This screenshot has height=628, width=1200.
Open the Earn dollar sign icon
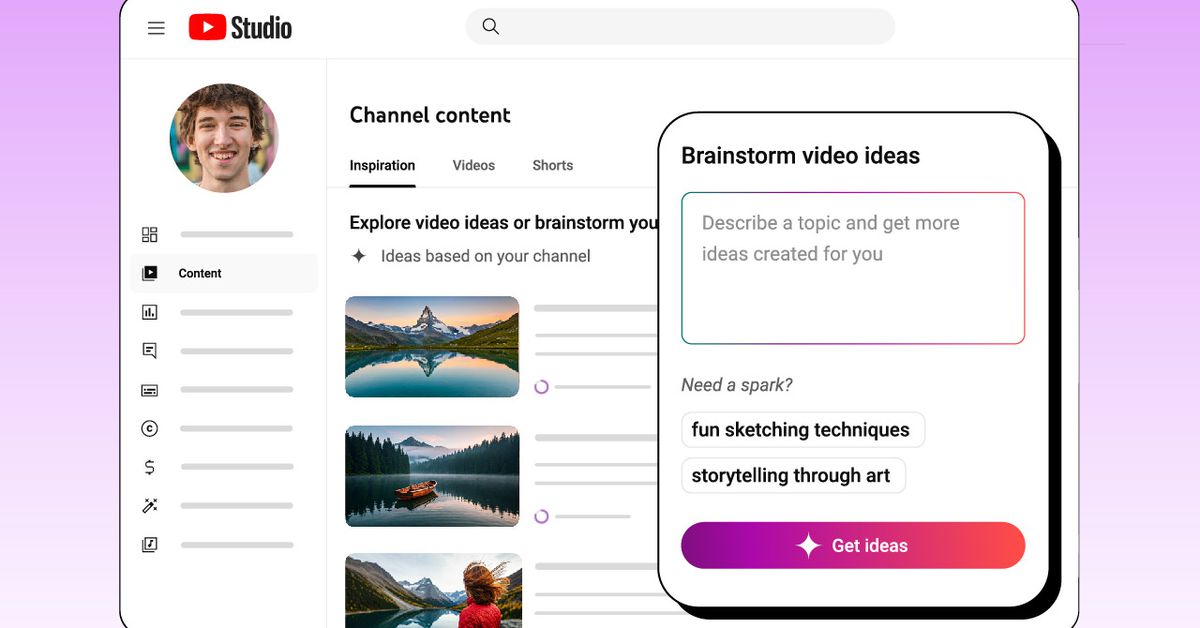point(150,467)
